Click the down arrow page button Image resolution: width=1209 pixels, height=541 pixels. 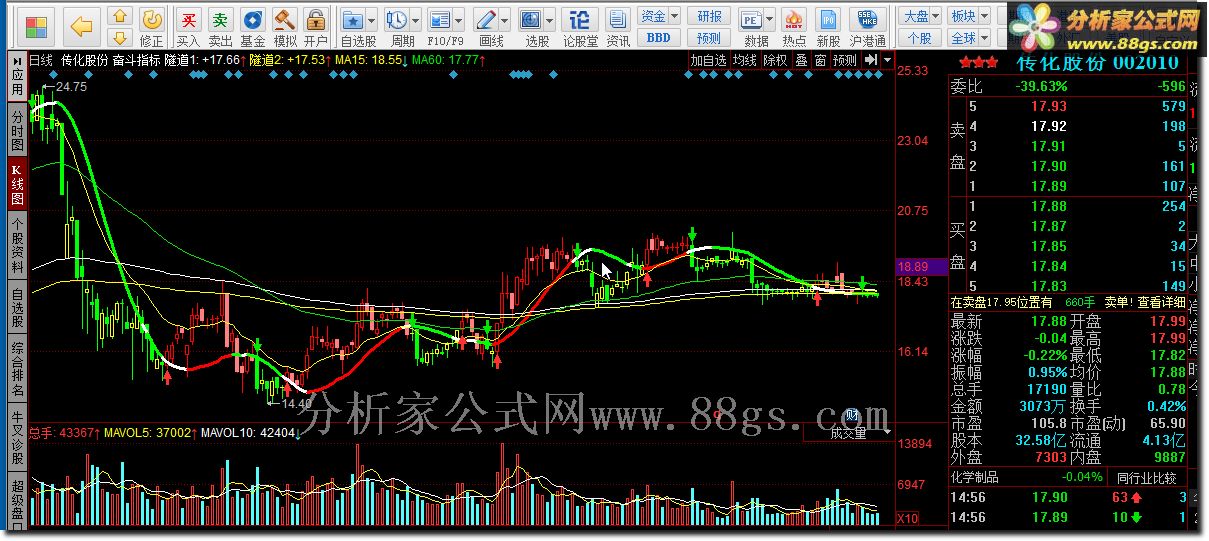(x=119, y=38)
